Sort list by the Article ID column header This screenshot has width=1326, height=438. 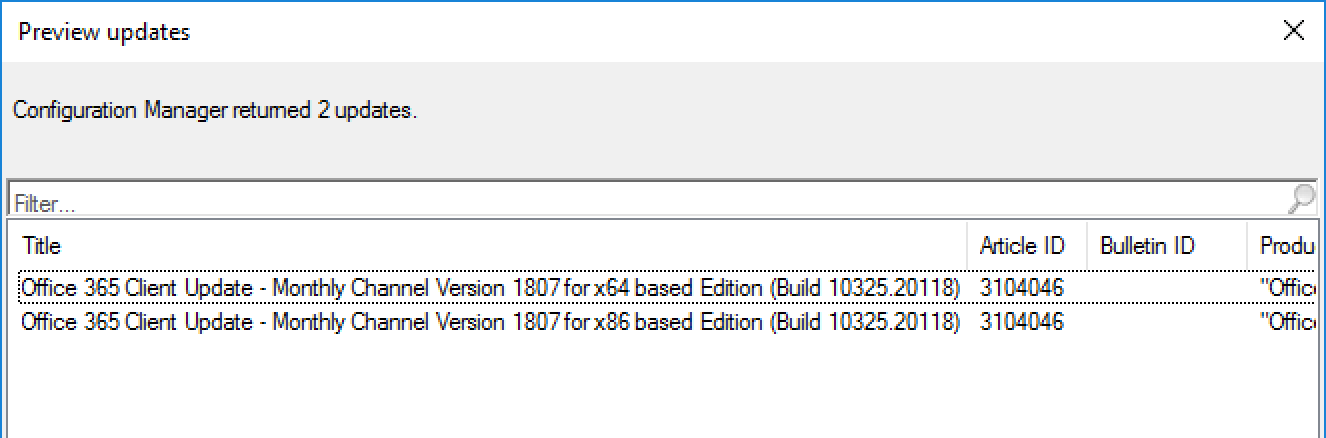pos(1022,246)
